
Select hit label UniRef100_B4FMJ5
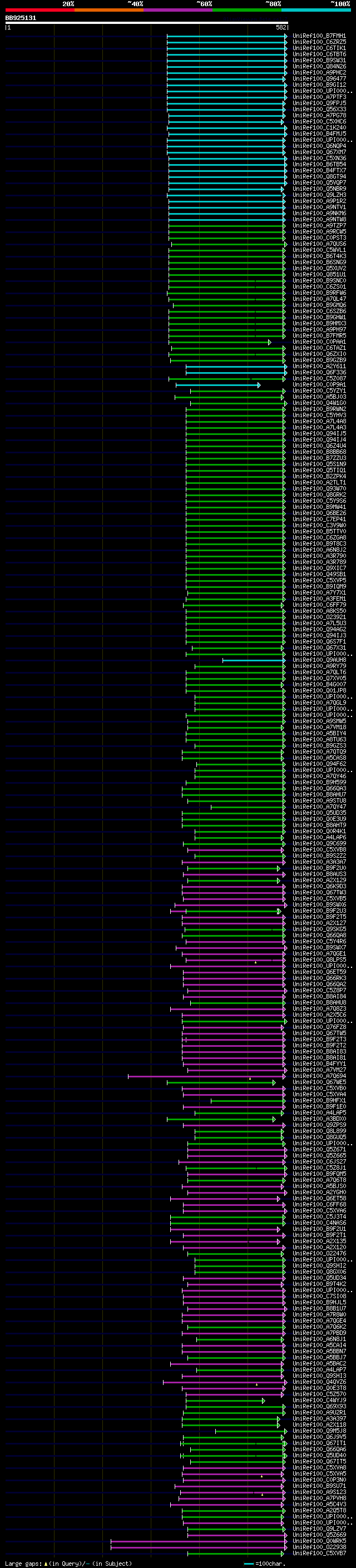click(319, 134)
